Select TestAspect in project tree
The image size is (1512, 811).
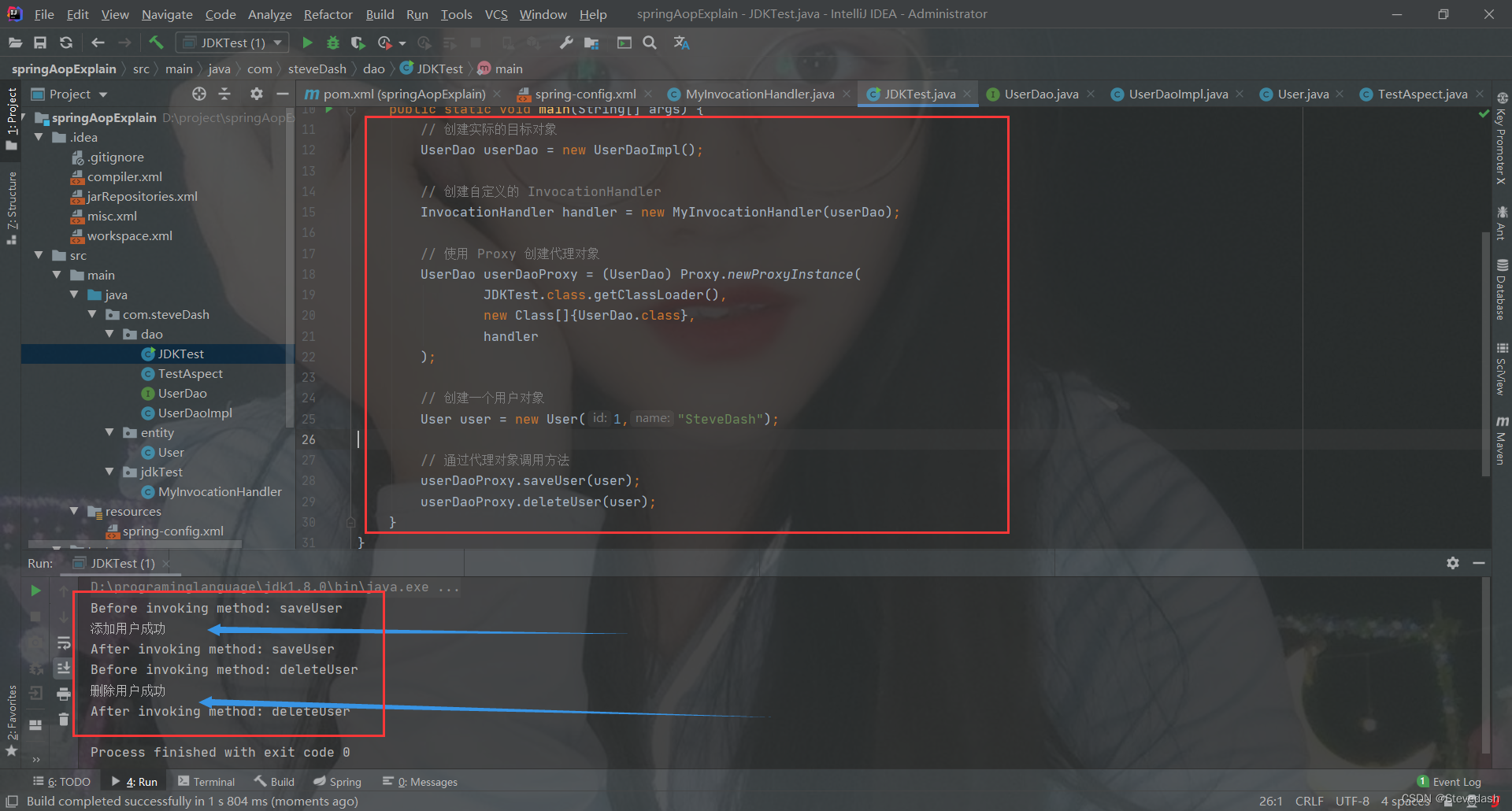pos(190,373)
